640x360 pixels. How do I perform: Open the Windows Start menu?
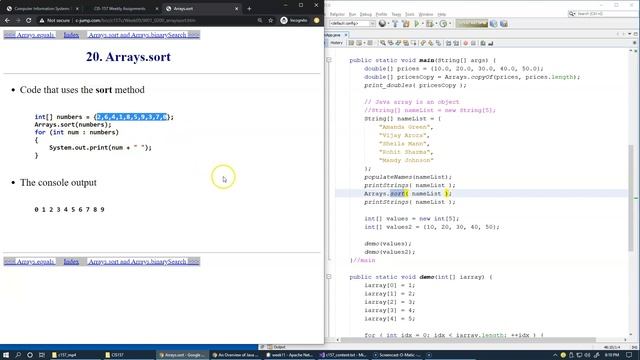pyautogui.click(x=6, y=355)
